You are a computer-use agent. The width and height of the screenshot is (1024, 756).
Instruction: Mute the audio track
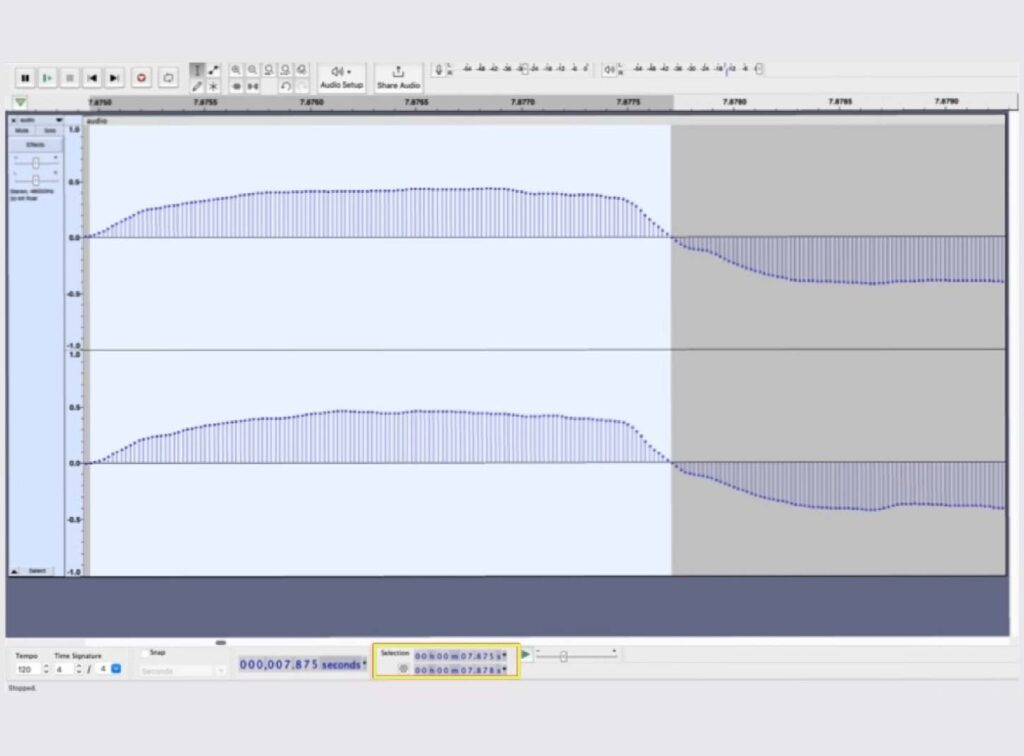click(x=22, y=131)
